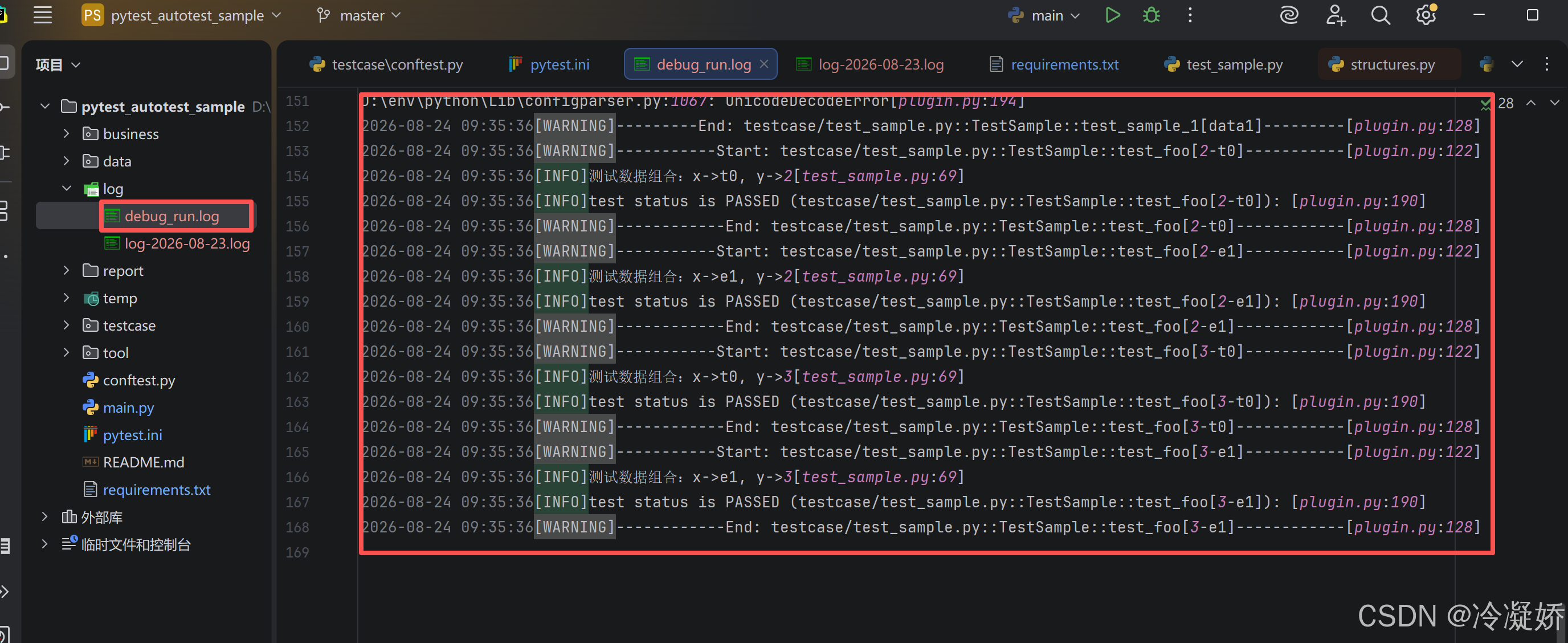The image size is (1568, 643).
Task: Expand the tool folder
Action: 66,352
